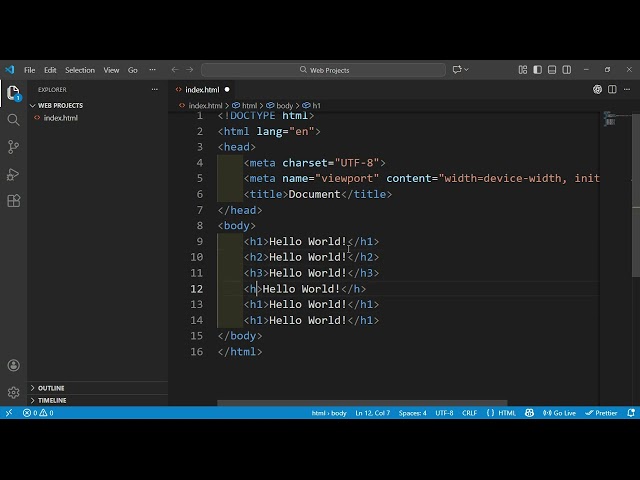This screenshot has height=480, width=640.
Task: Click the VS Code logo icon
Action: pos(9,70)
